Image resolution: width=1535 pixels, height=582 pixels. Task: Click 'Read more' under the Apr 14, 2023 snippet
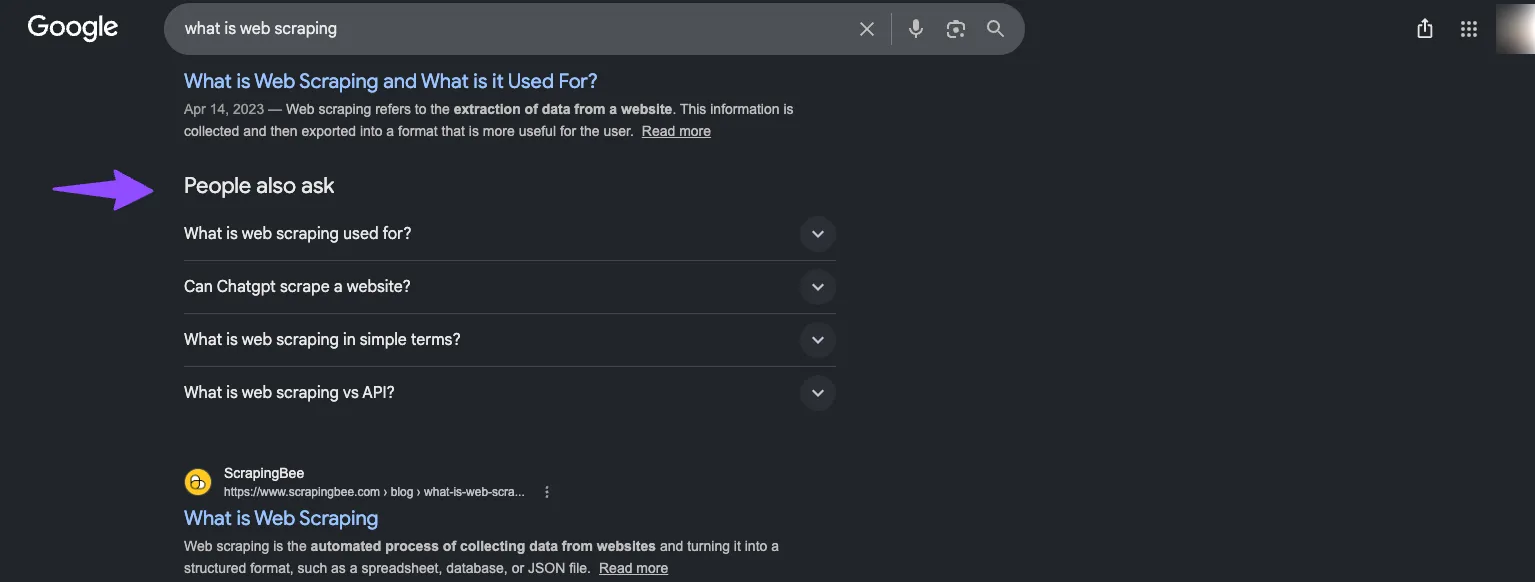676,131
